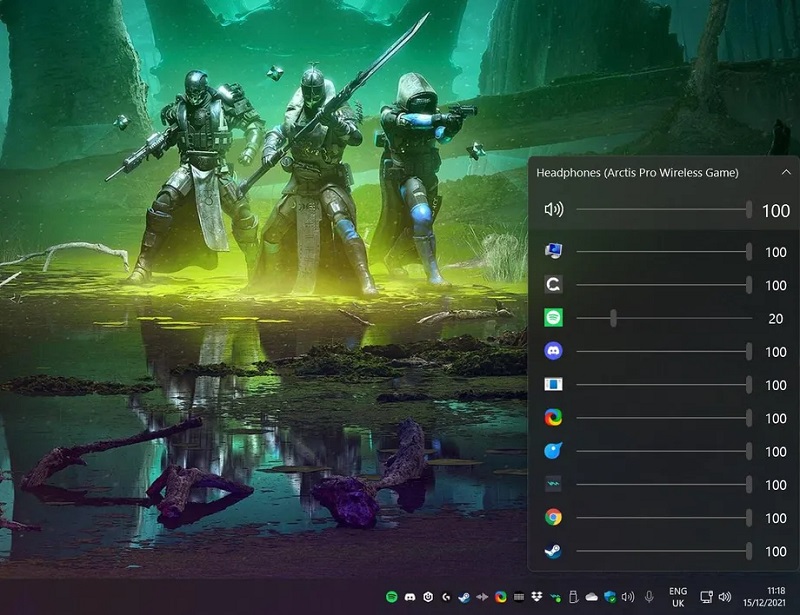Viewport: 800px width, 615px height.
Task: Click the master volume slider handle
Action: (749, 210)
